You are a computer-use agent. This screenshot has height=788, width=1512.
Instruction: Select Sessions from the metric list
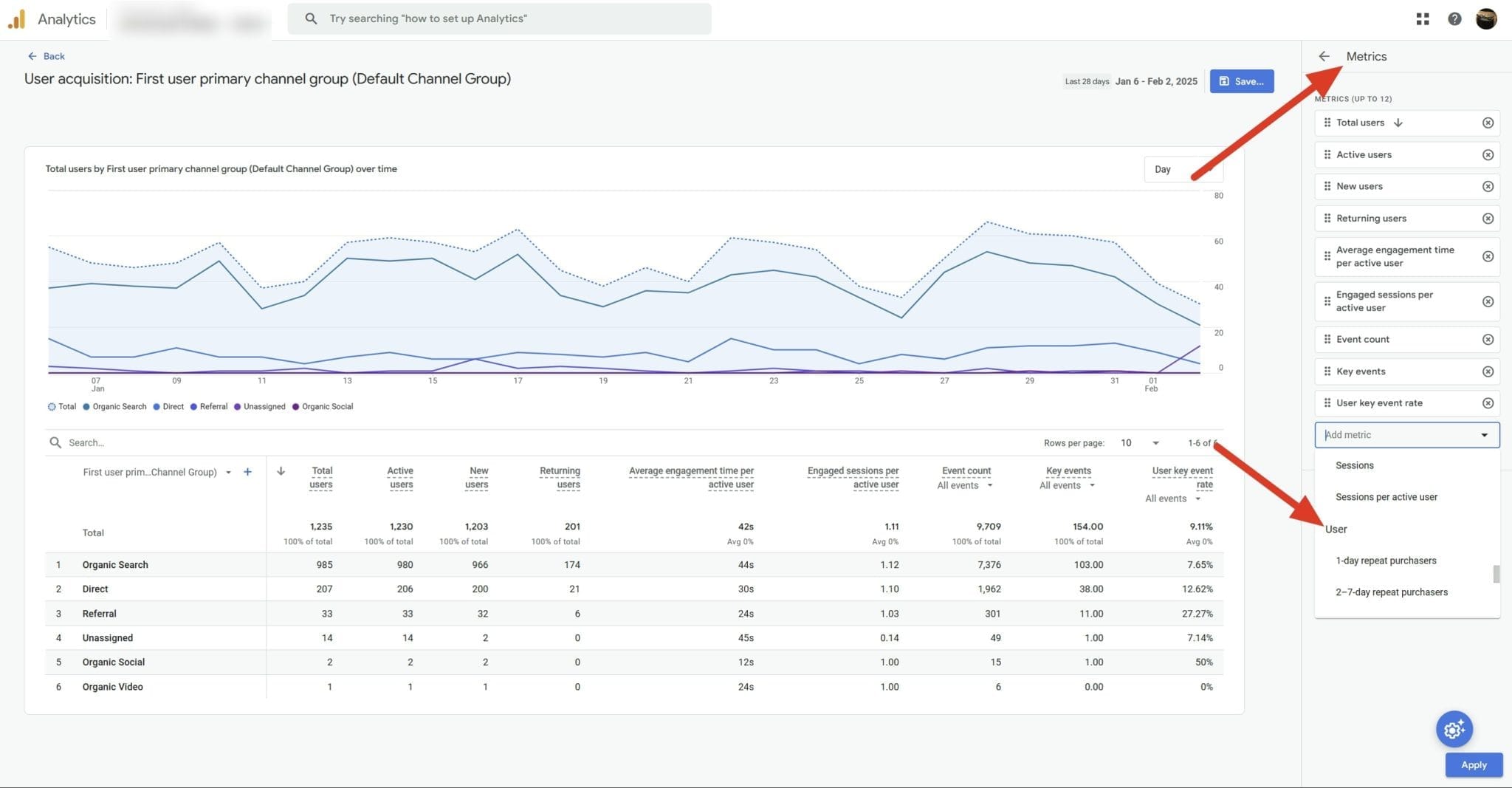pos(1355,465)
